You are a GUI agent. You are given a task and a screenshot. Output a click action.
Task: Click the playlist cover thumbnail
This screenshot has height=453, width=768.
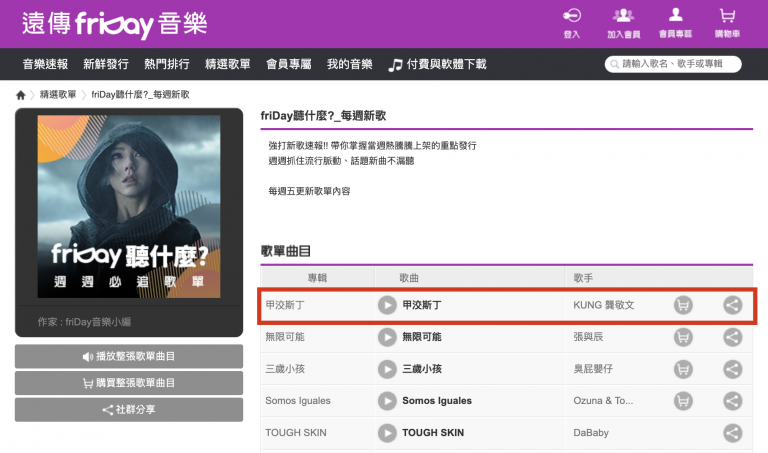129,206
